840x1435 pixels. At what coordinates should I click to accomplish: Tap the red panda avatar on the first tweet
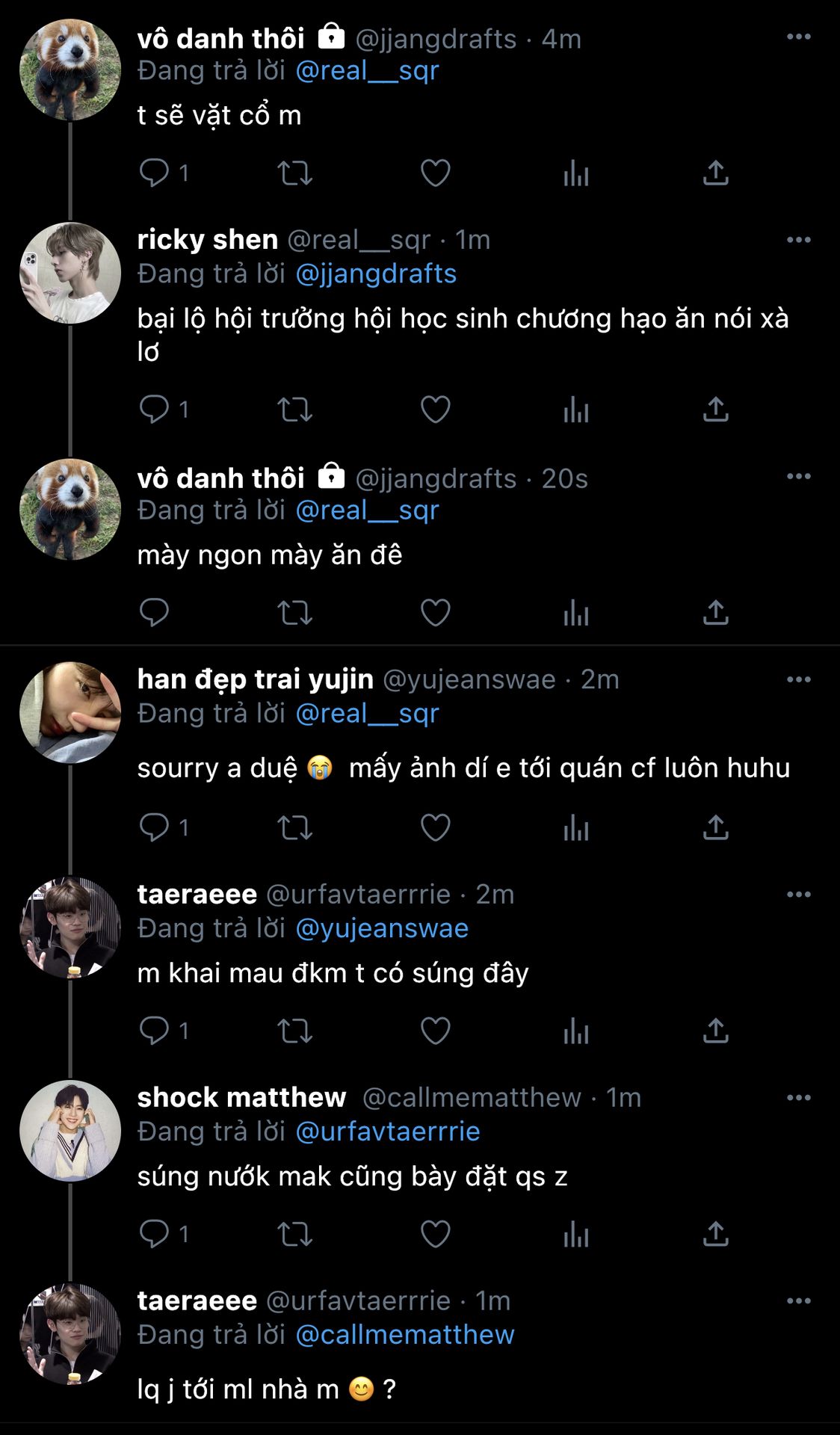coord(70,70)
